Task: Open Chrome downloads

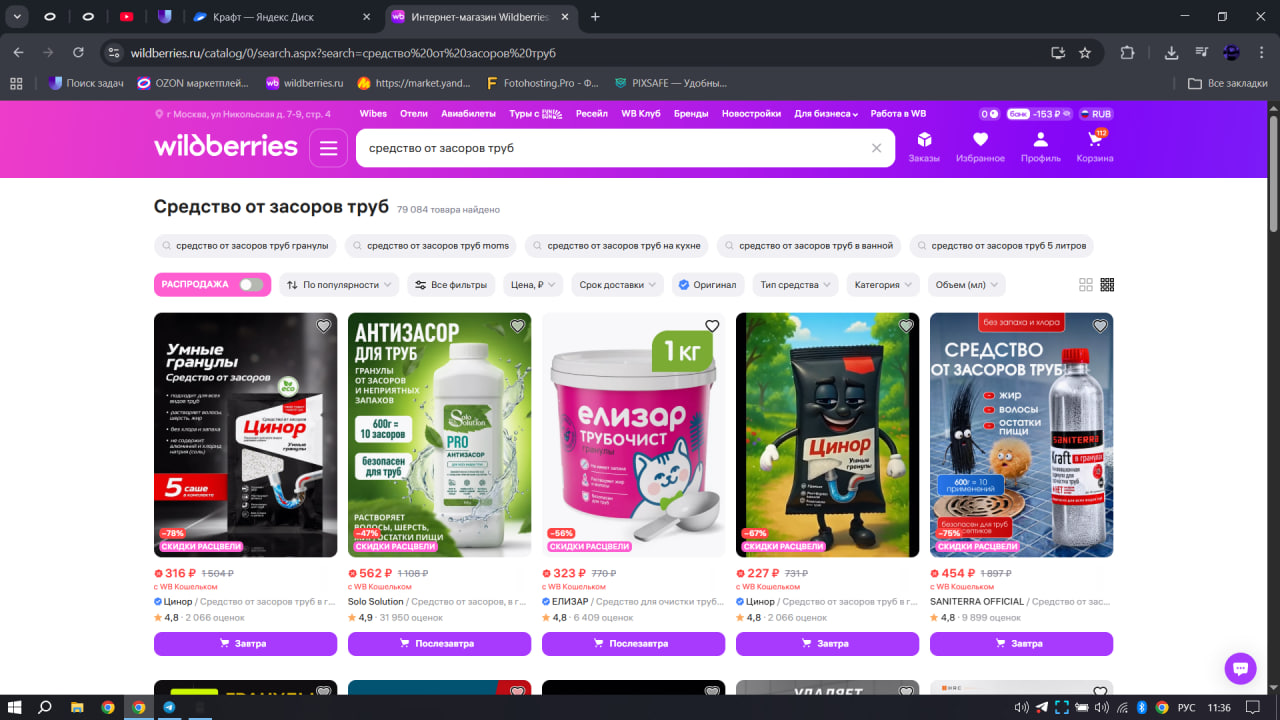Action: (x=1172, y=53)
